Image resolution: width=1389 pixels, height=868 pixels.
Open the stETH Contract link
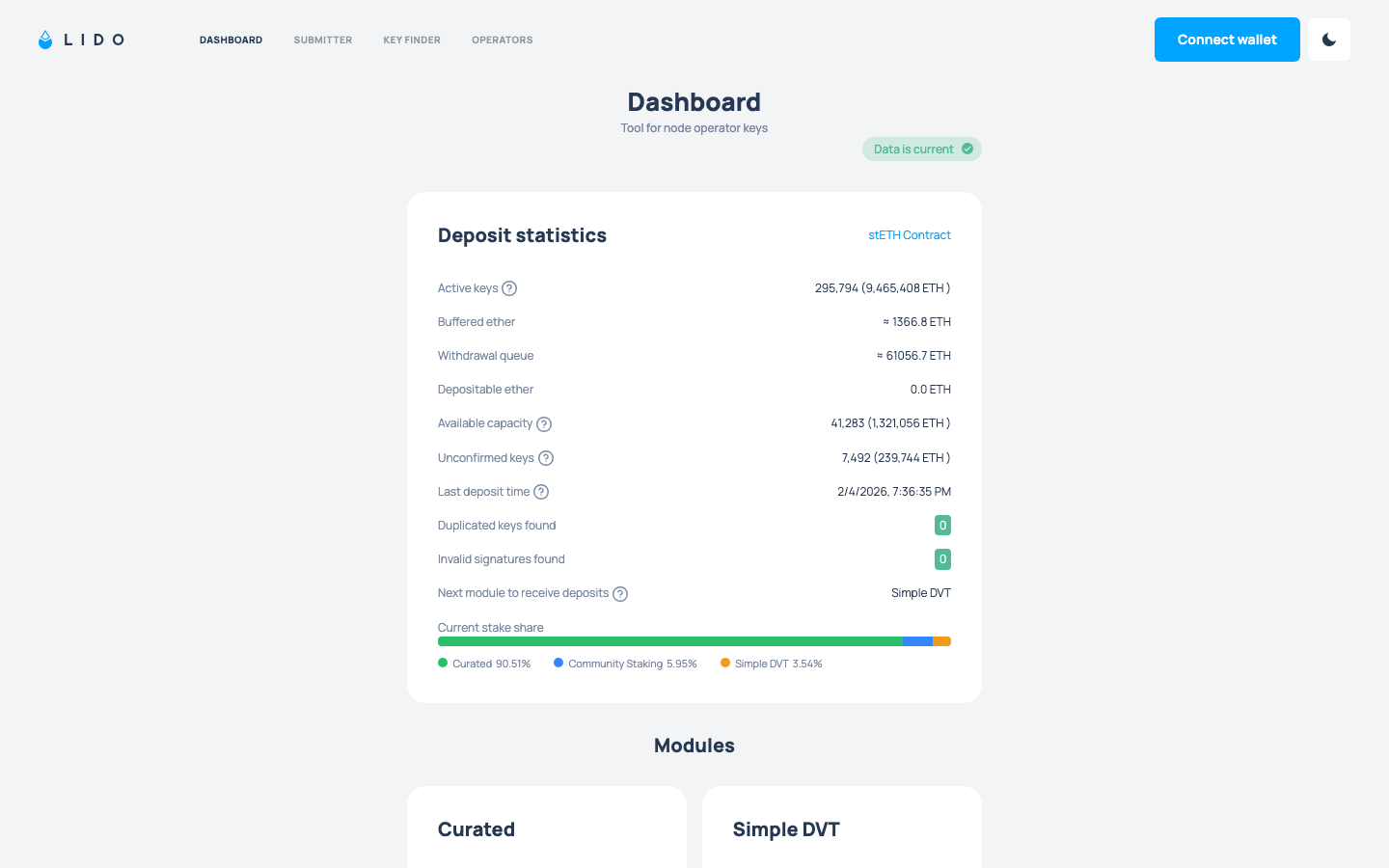[x=909, y=235]
